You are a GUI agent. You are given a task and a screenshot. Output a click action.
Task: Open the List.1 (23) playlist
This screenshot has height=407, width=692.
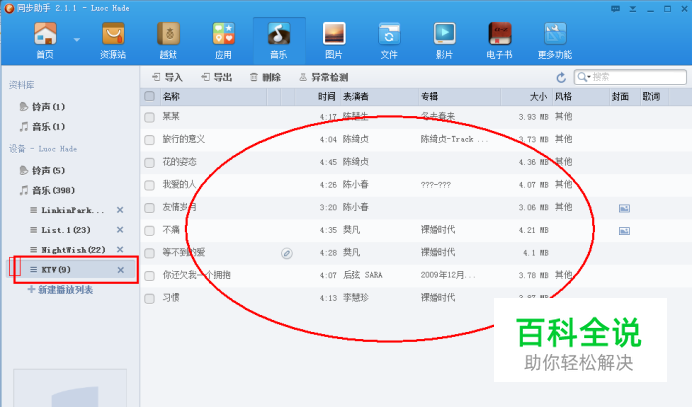pyautogui.click(x=60, y=230)
